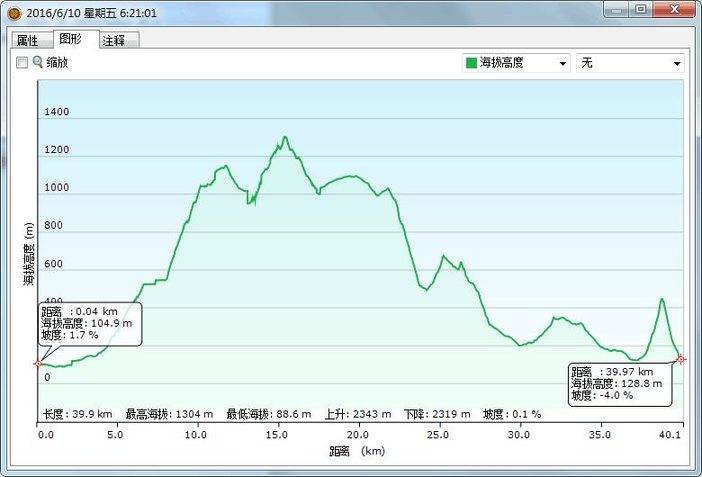Click the green swatch beside 海拔高度
702x477 pixels.
point(470,63)
